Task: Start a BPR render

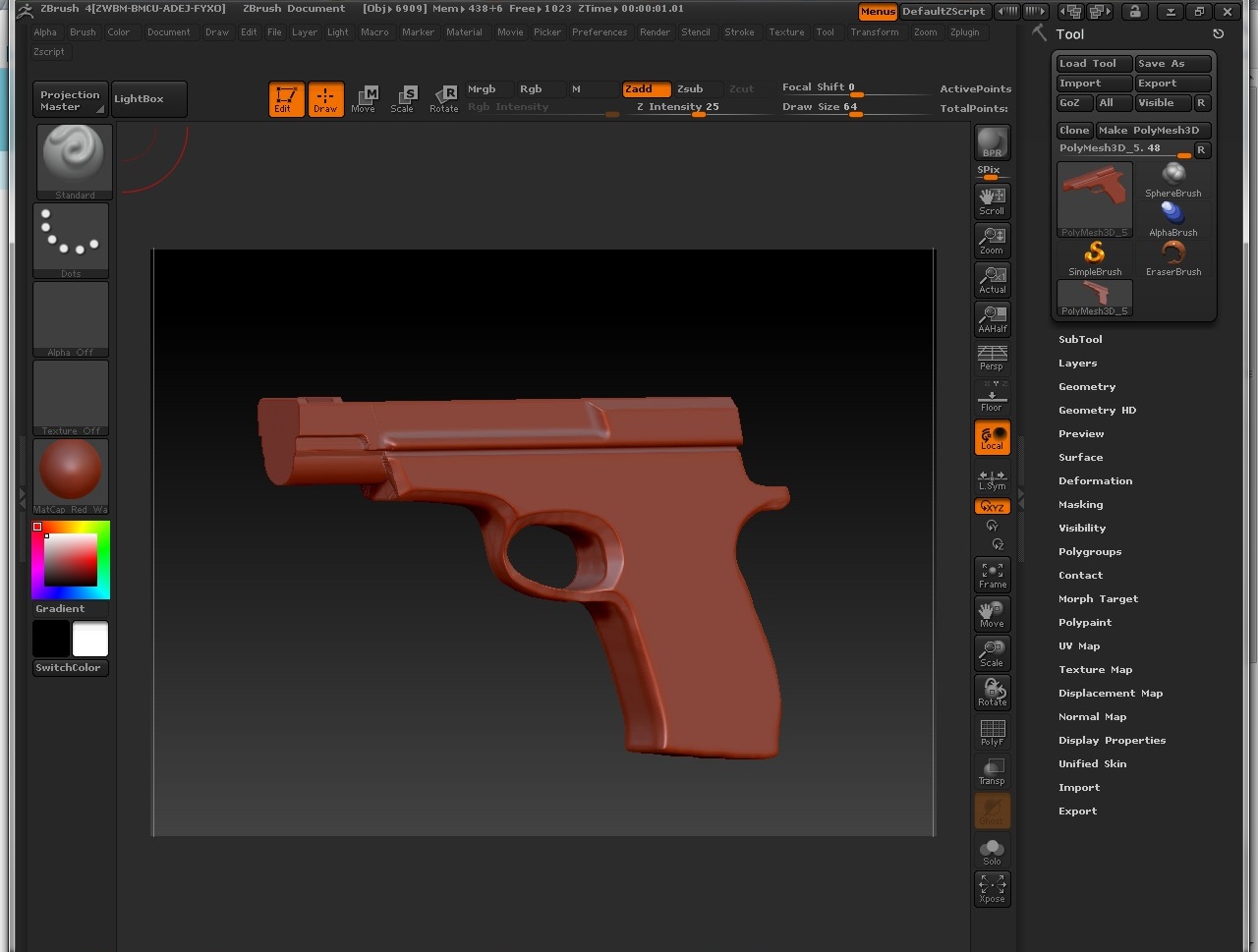Action: tap(992, 143)
